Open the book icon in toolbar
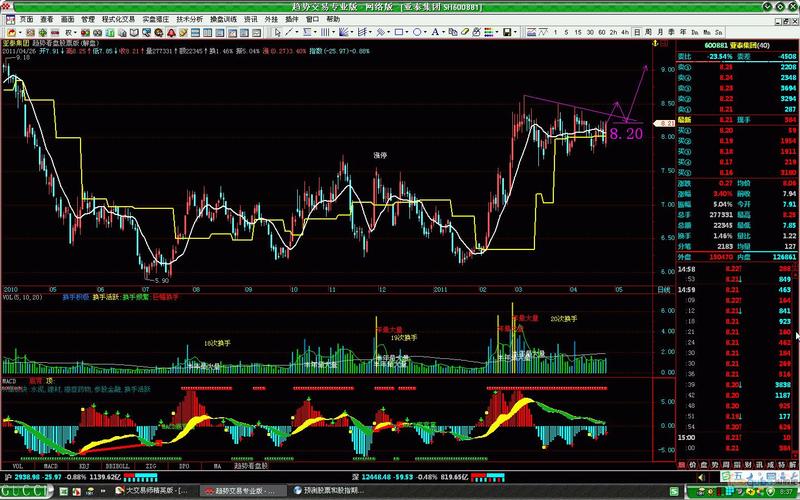800x500 pixels. coord(134,33)
